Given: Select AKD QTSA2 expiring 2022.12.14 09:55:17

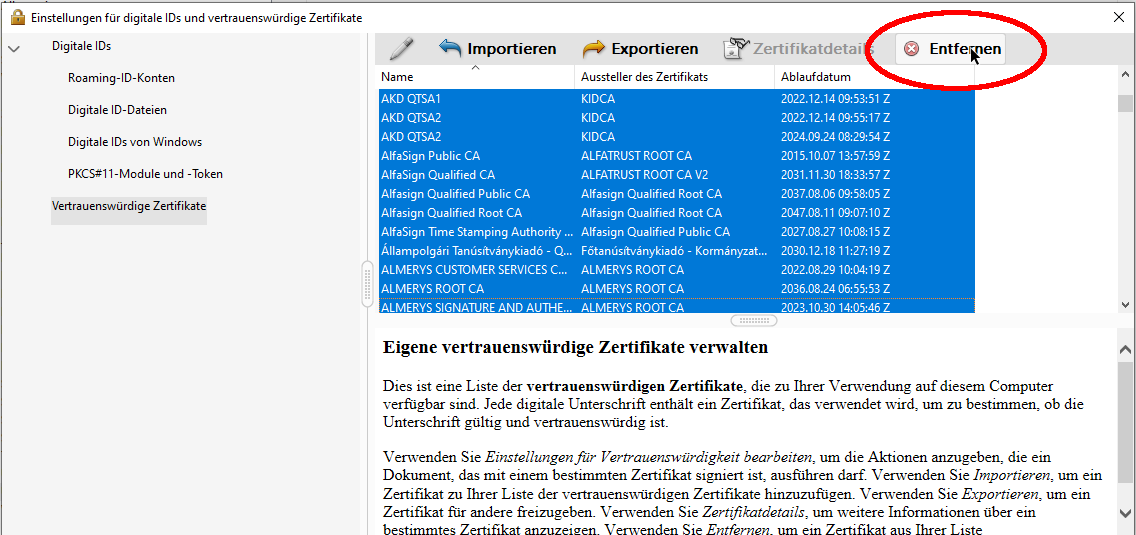Looking at the screenshot, I should (676, 117).
